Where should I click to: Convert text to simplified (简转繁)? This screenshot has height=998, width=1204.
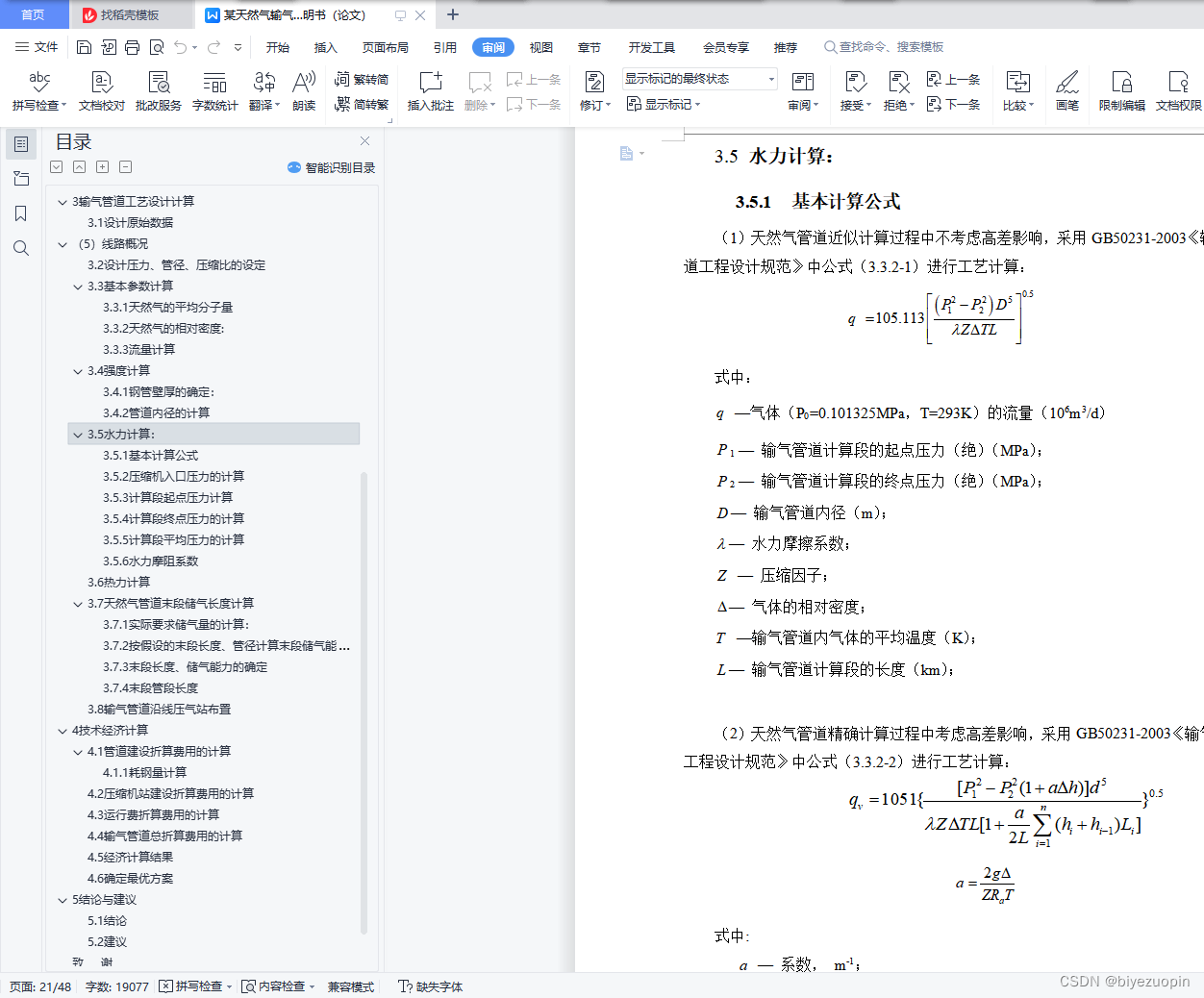(x=362, y=104)
